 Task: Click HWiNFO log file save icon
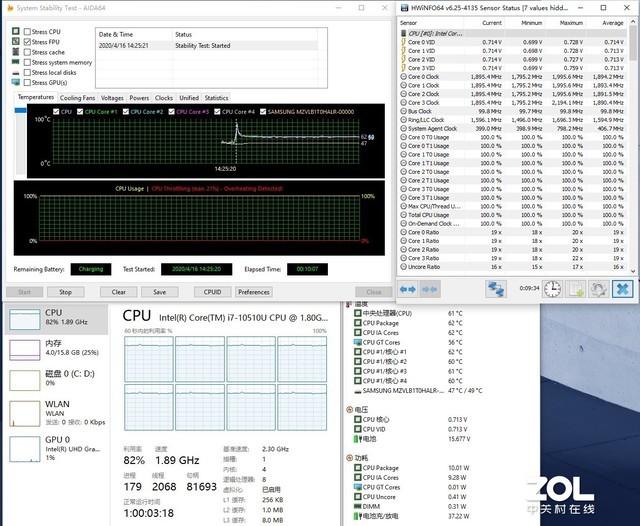[576, 289]
